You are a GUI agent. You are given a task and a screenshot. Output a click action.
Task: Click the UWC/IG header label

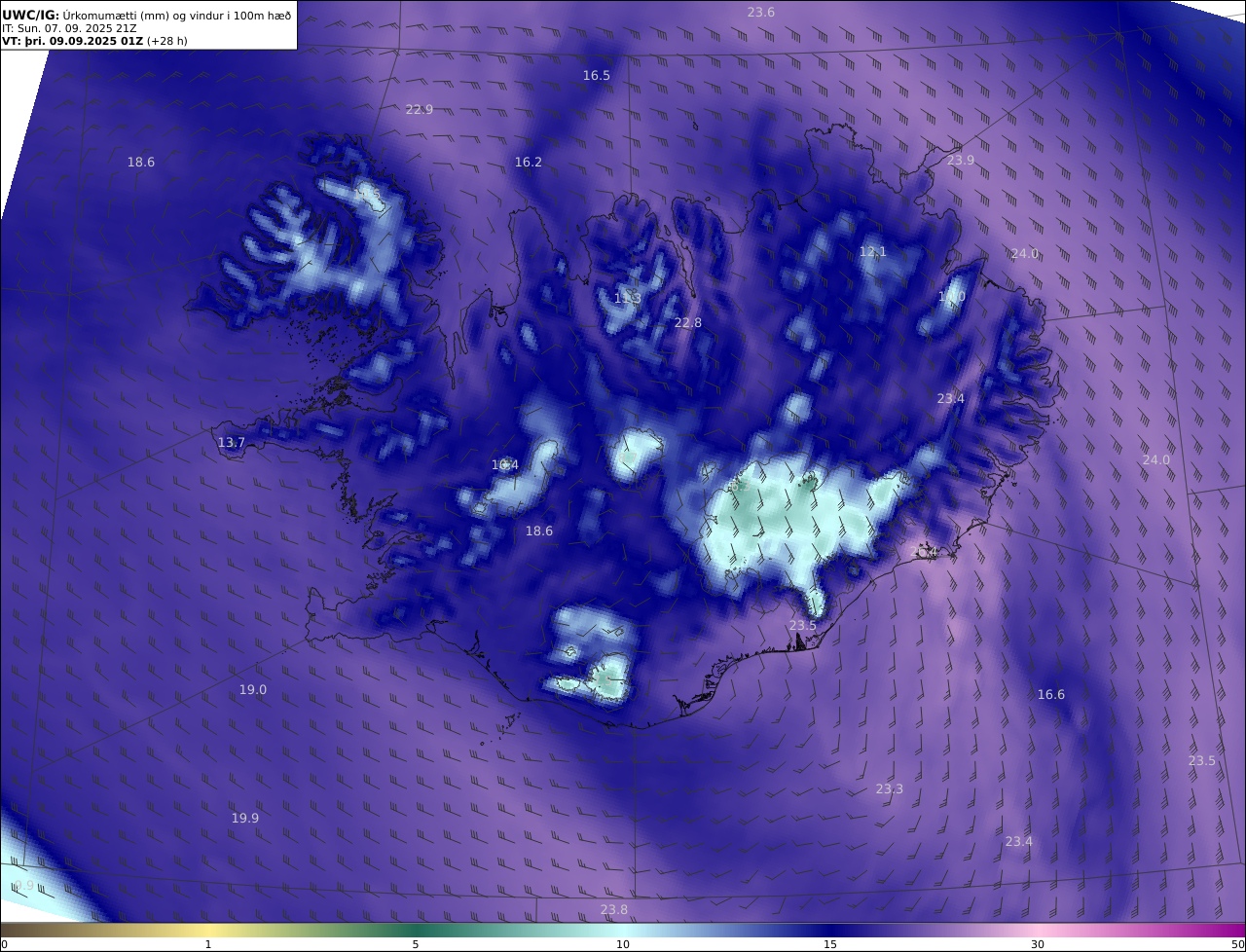(31, 16)
